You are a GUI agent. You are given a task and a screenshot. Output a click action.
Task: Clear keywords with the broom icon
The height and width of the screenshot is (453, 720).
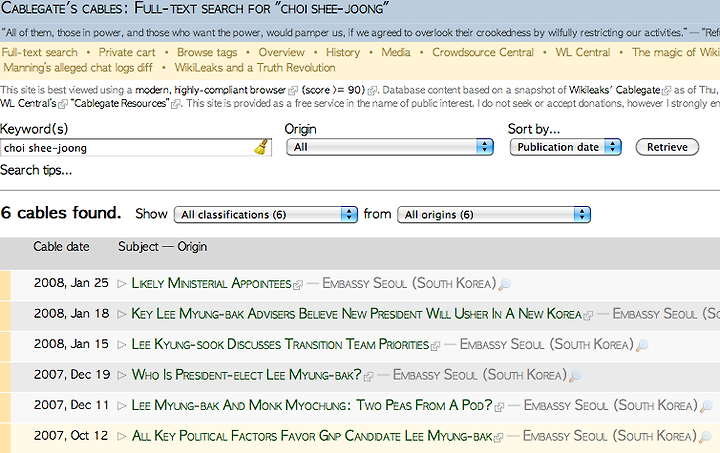click(x=261, y=147)
